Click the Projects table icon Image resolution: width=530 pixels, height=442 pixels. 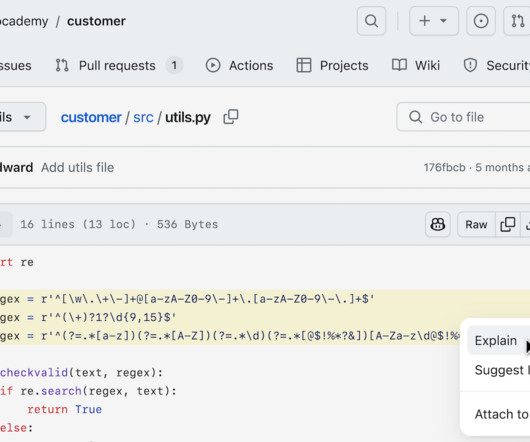click(x=304, y=65)
